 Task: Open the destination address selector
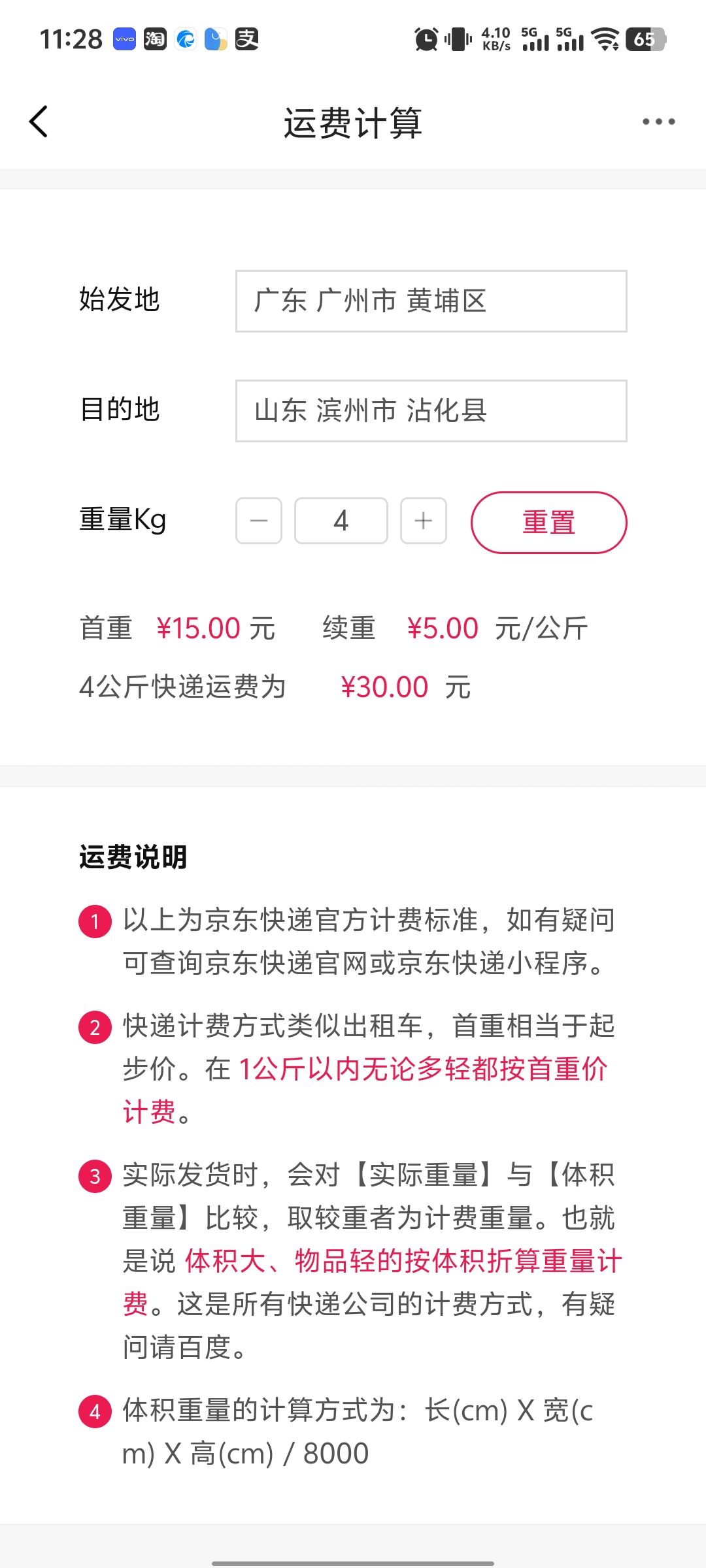[x=431, y=411]
